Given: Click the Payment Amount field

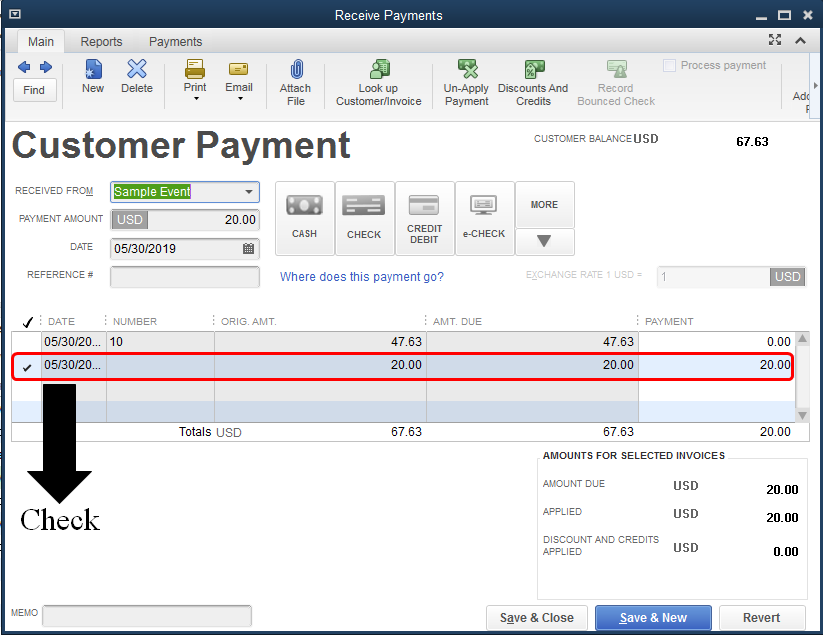Looking at the screenshot, I should pos(185,220).
